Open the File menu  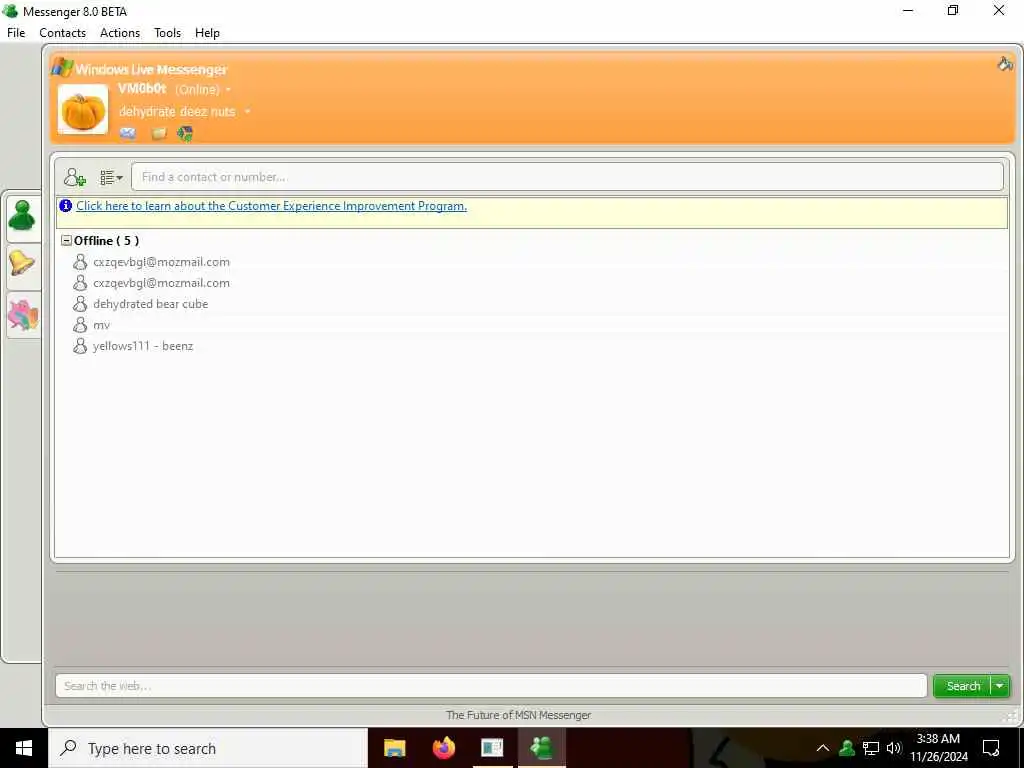(16, 33)
